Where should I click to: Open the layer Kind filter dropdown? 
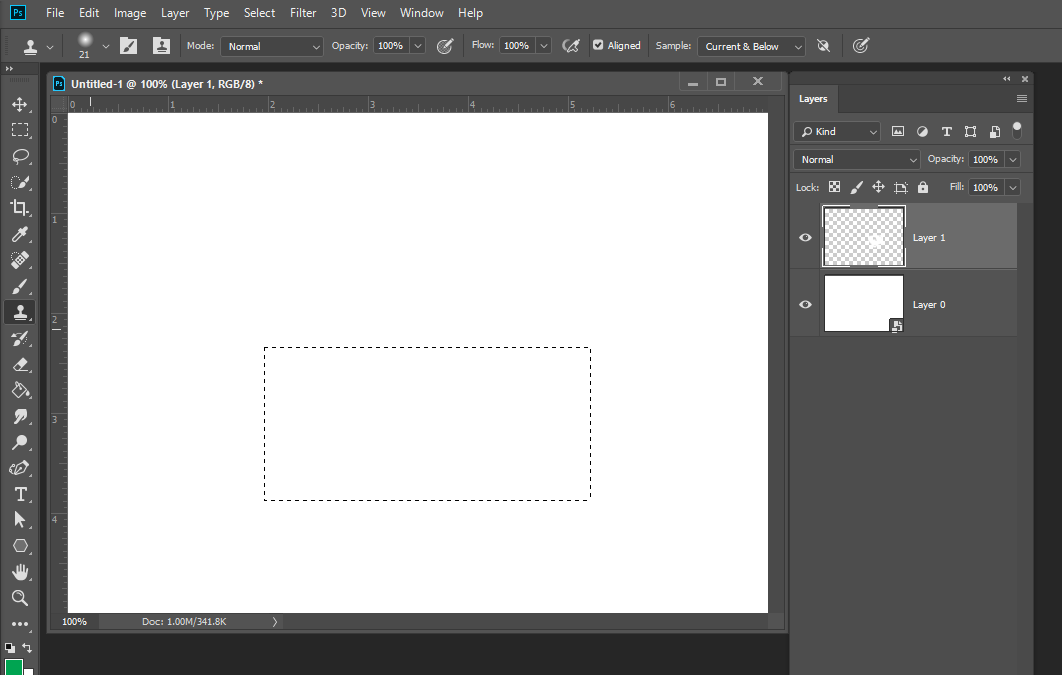[x=837, y=131]
